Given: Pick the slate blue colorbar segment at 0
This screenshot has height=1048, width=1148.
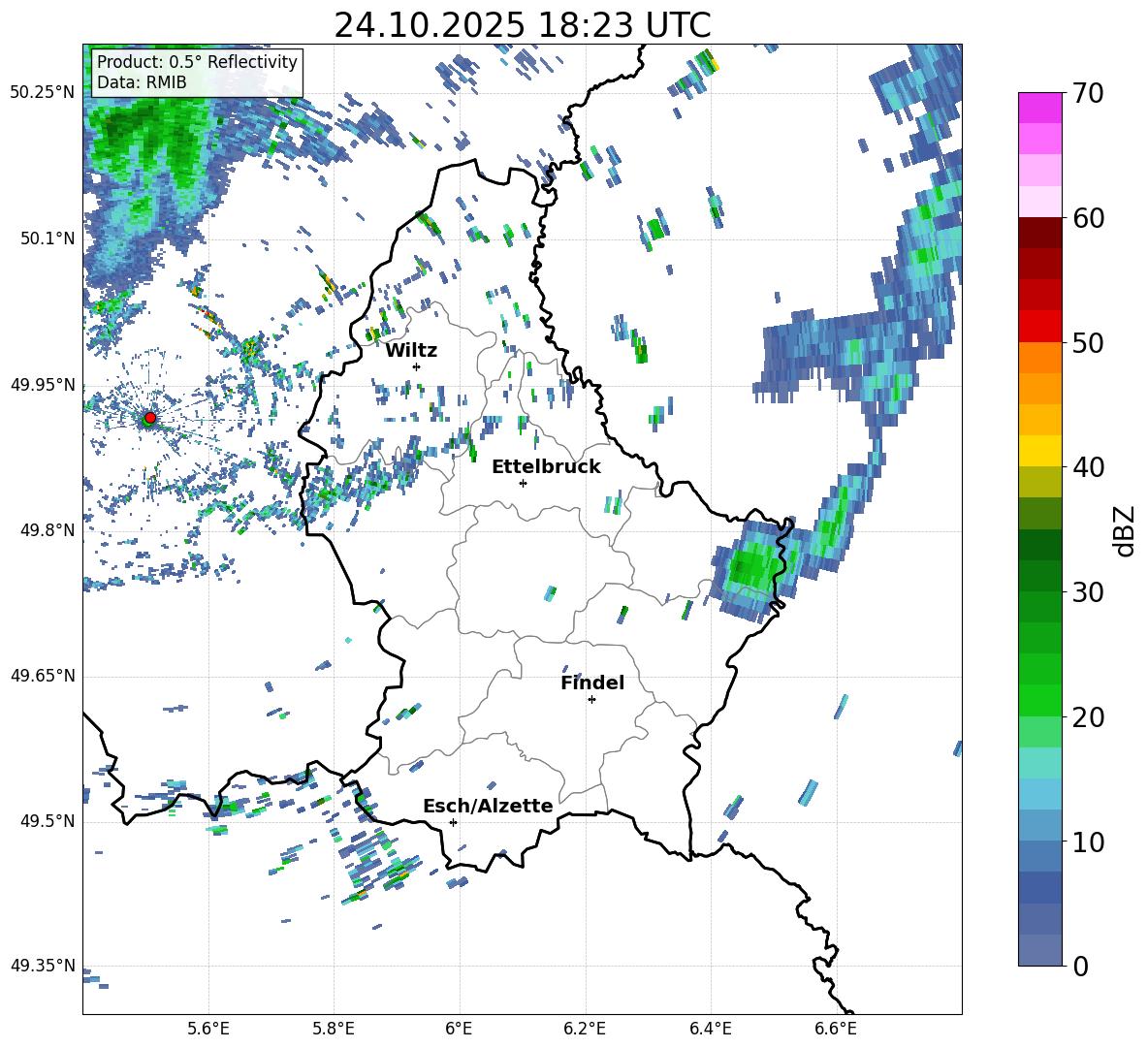Looking at the screenshot, I should 1039,950.
